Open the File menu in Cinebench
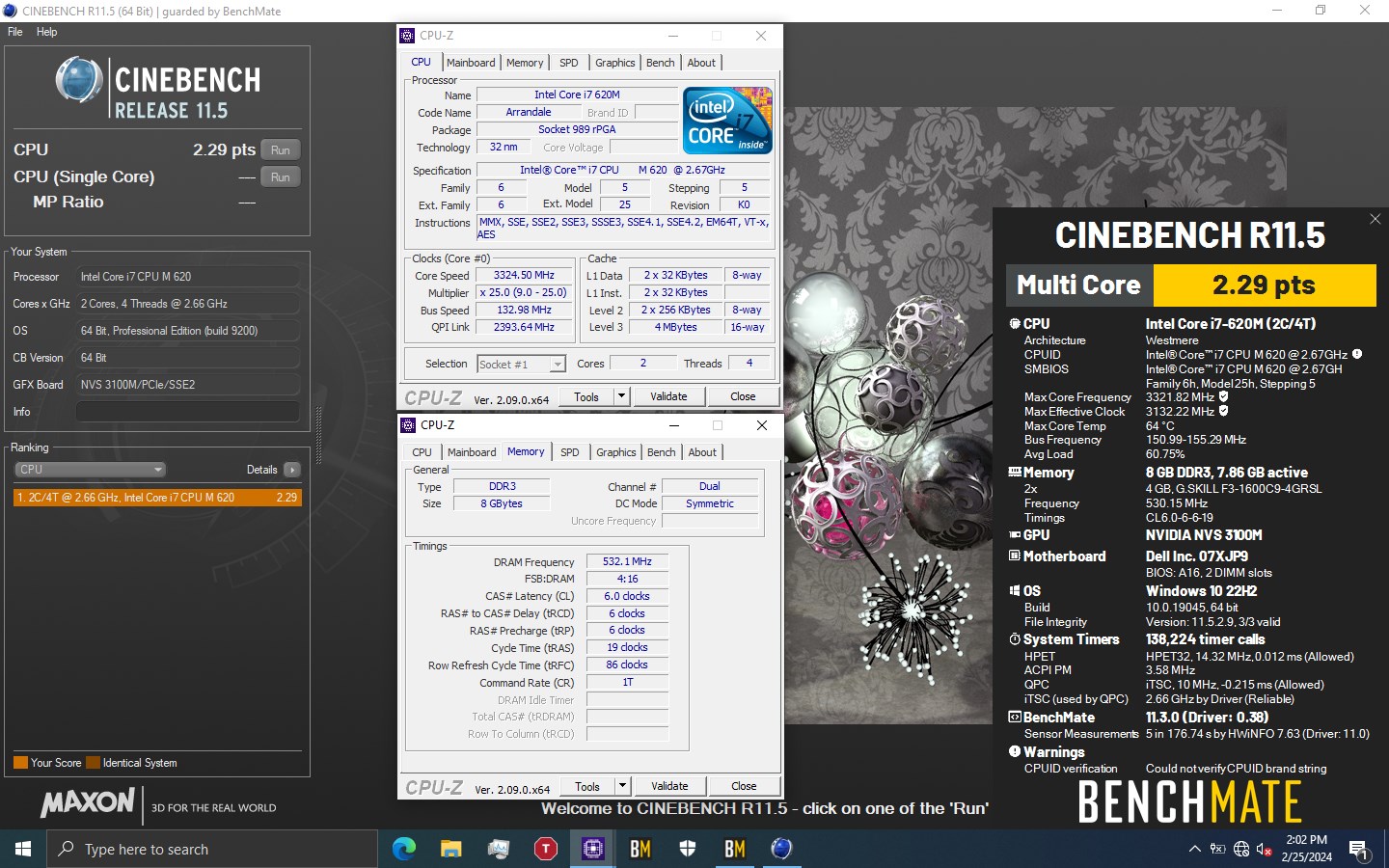The width and height of the screenshot is (1389, 868). coord(14,32)
